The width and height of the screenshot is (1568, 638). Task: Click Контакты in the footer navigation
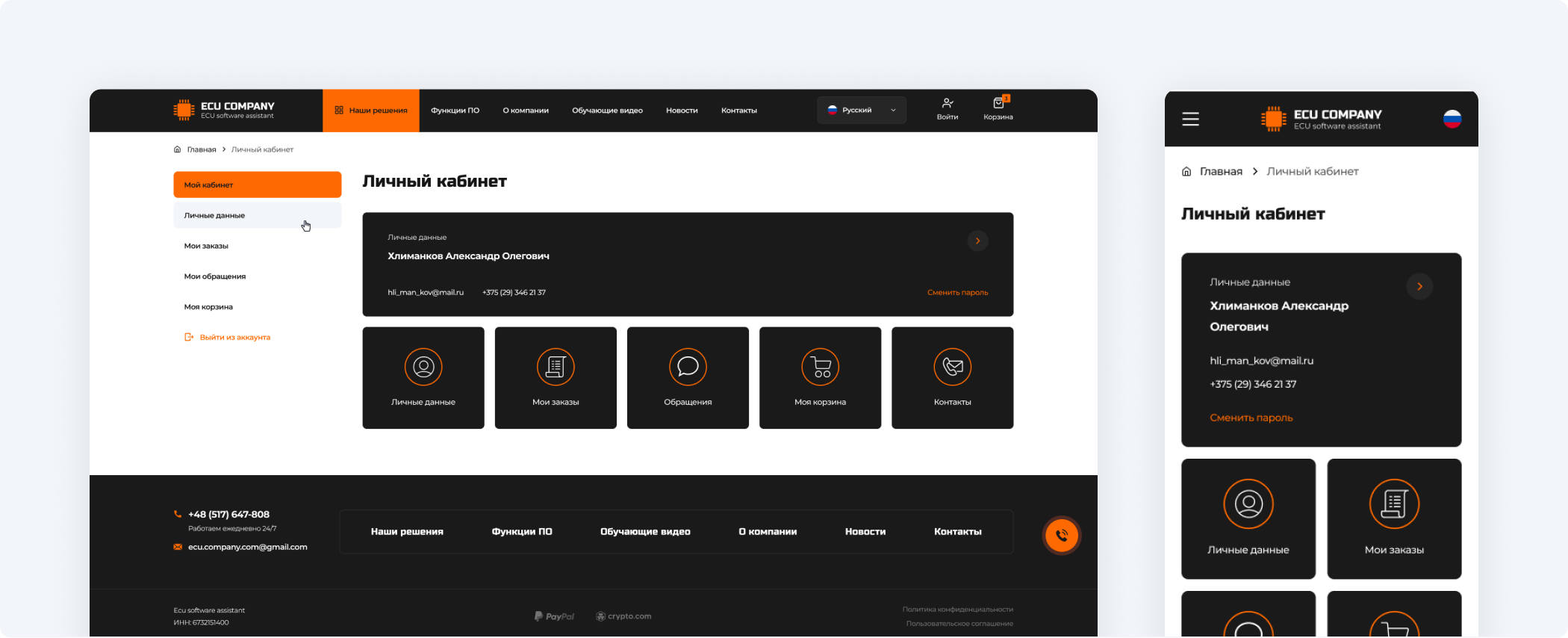pos(958,532)
